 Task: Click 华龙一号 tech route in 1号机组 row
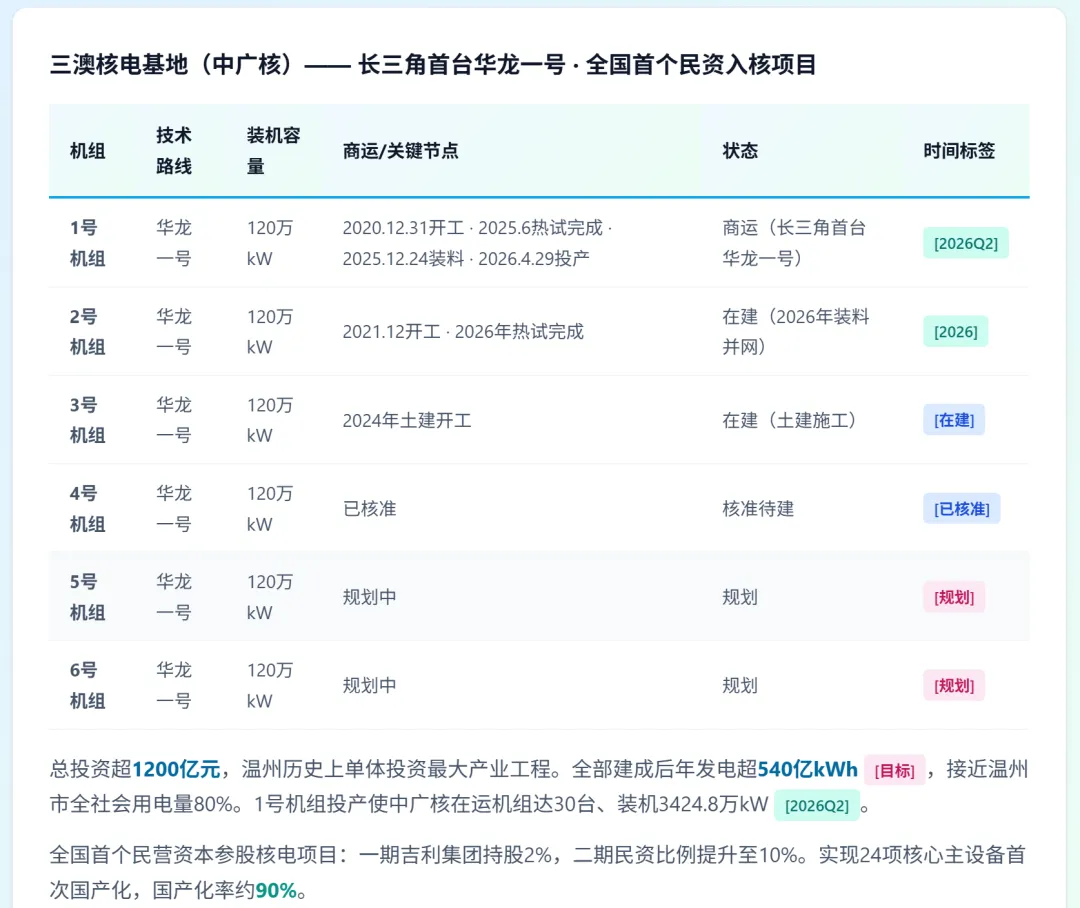174,243
